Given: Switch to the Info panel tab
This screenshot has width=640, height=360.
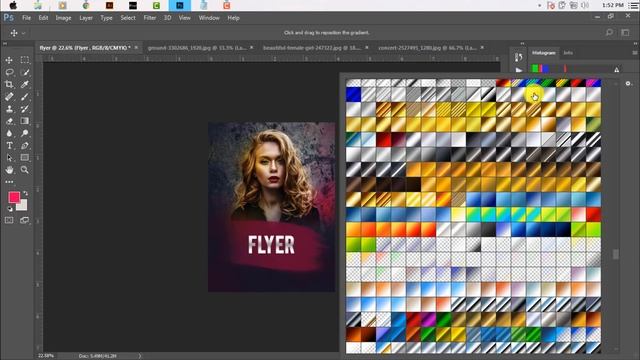Looking at the screenshot, I should click(x=568, y=53).
